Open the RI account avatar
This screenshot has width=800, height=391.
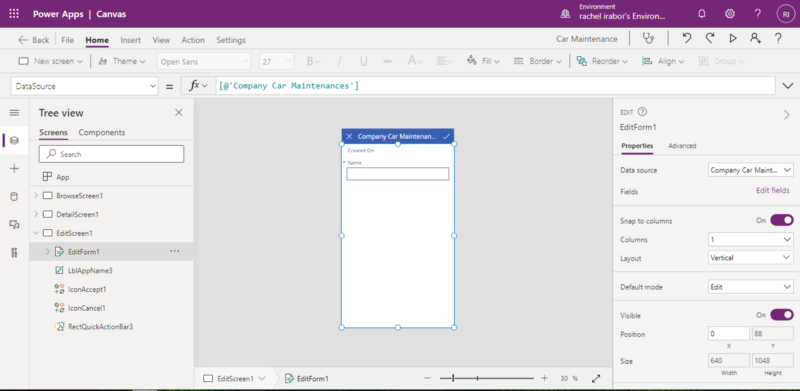click(785, 14)
